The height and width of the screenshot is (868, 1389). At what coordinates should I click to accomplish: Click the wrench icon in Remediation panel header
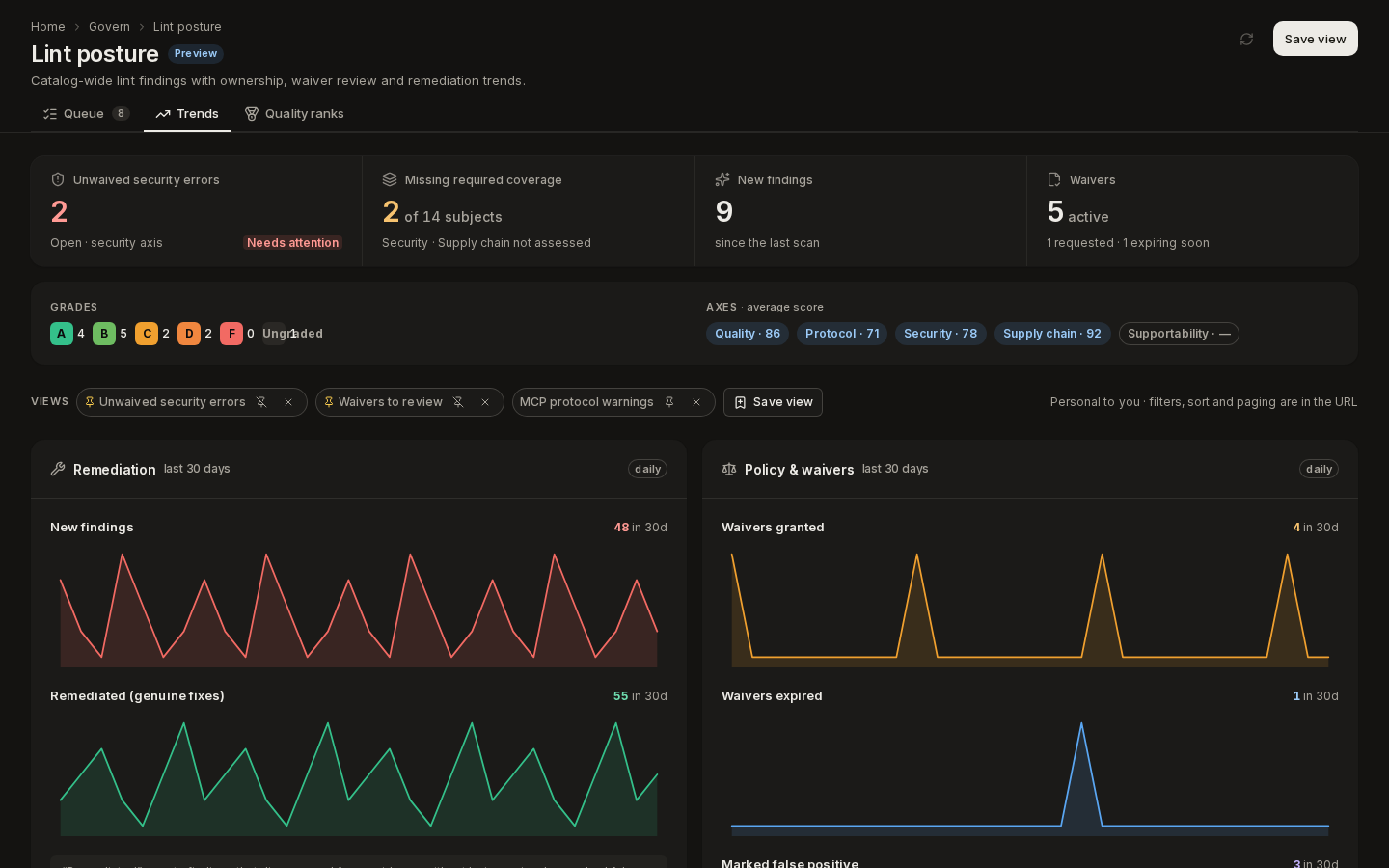58,469
